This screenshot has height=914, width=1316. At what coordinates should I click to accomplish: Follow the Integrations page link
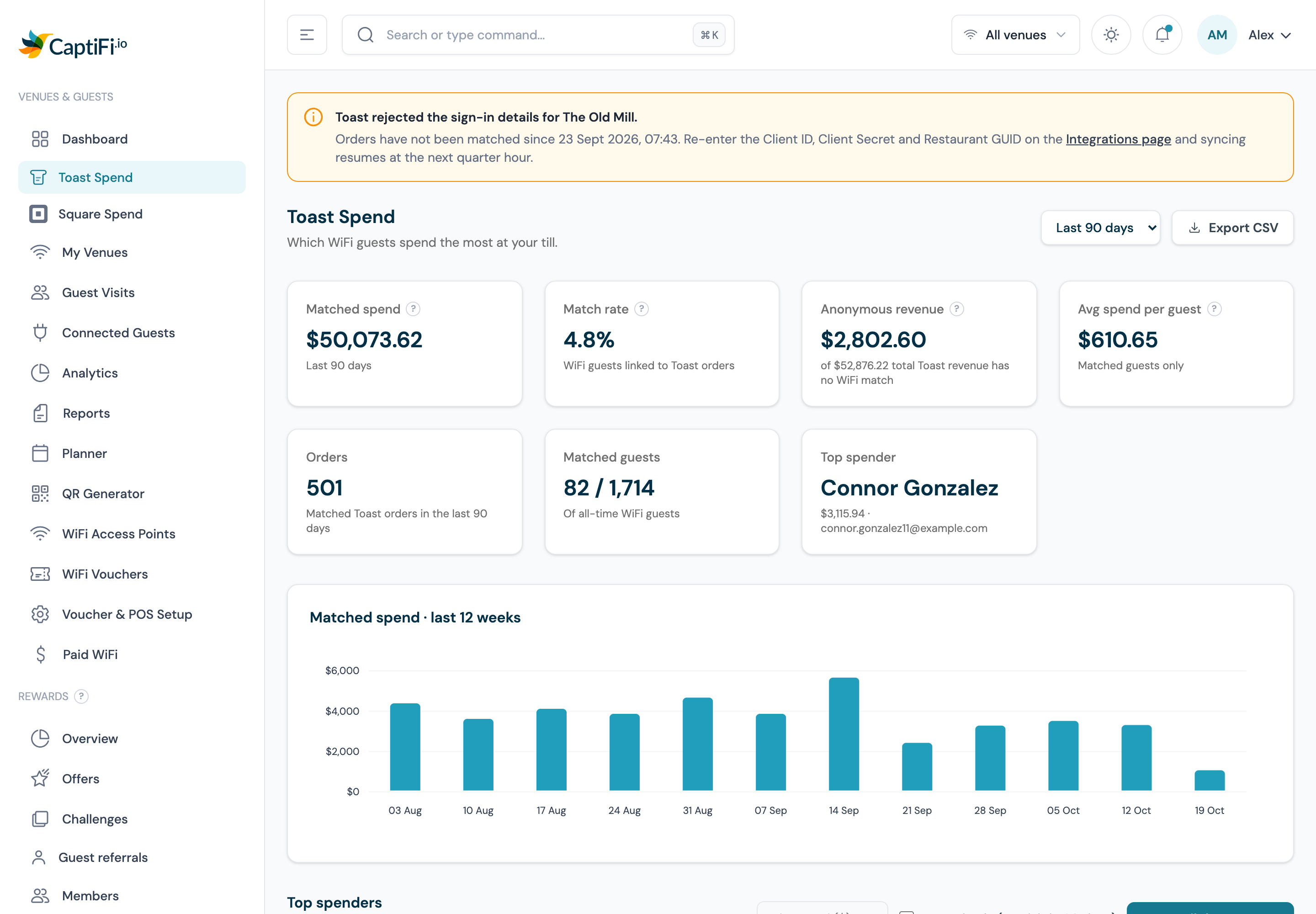coord(1118,139)
